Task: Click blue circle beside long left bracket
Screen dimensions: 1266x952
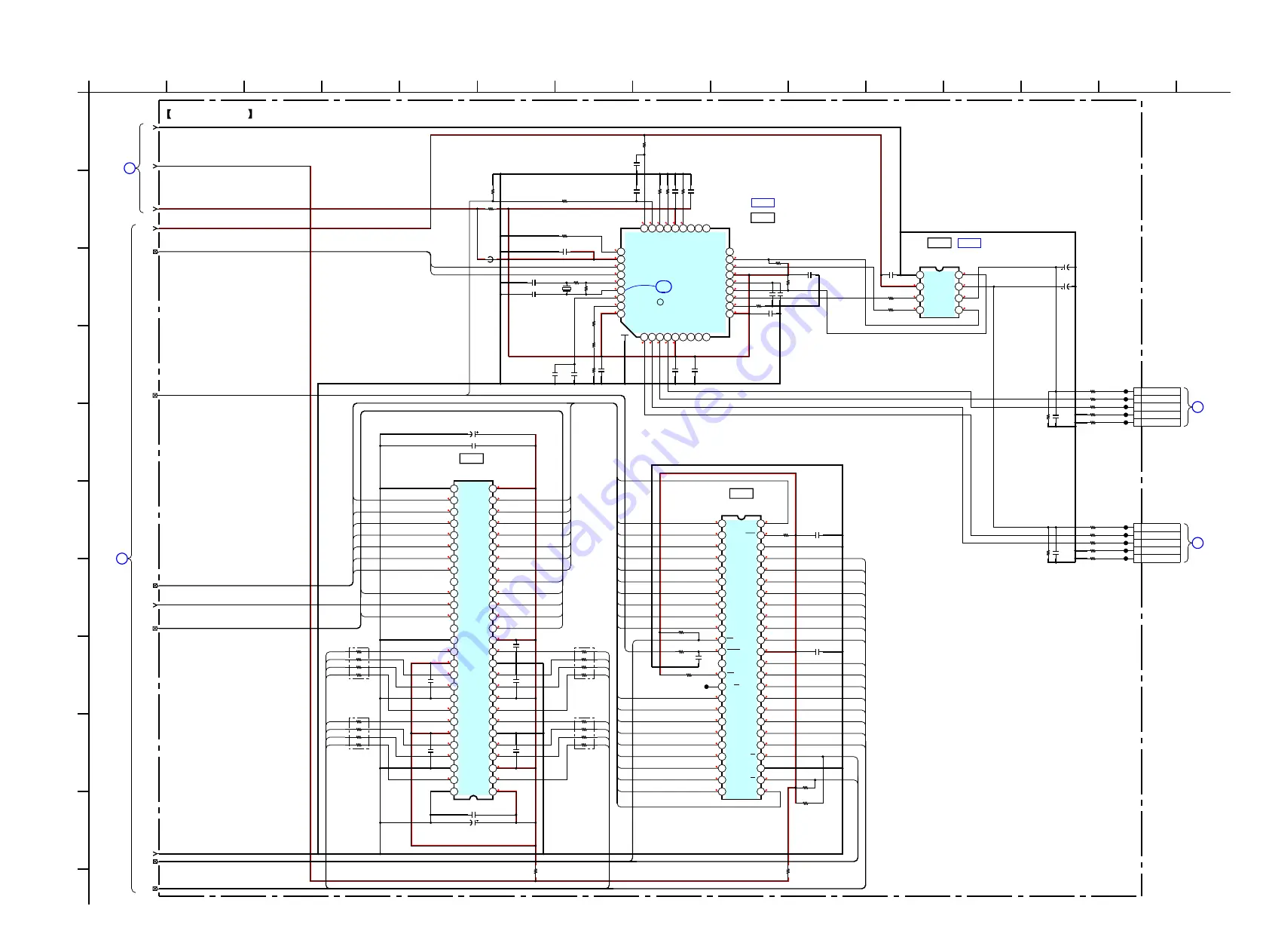Action: (x=122, y=559)
